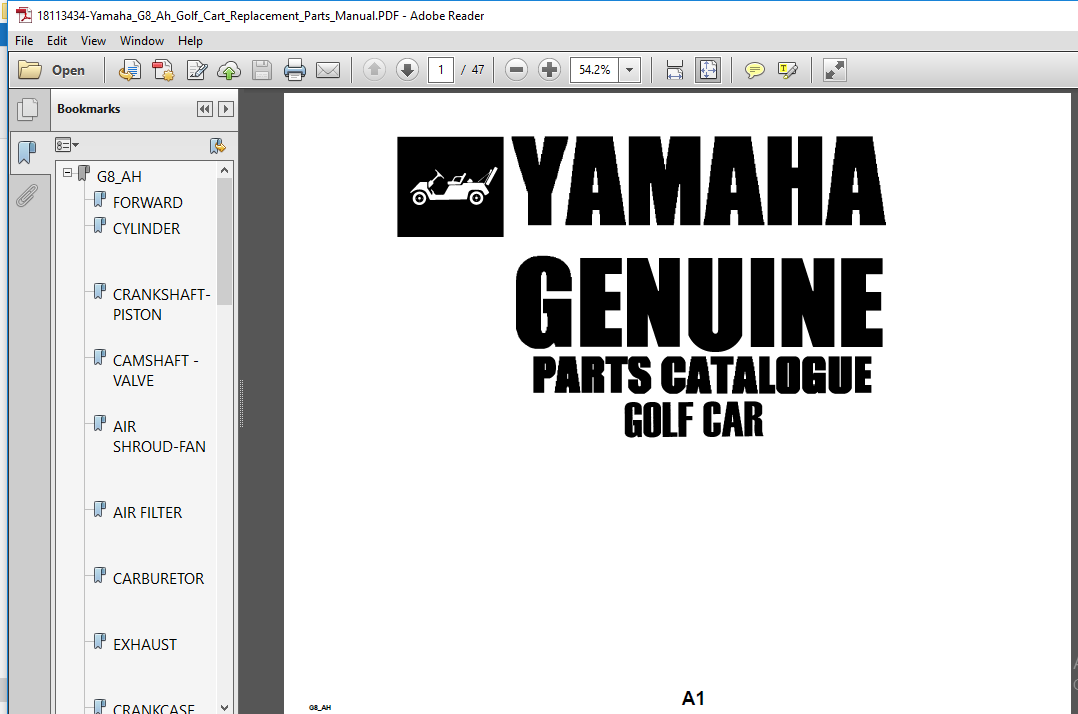Collapse the bookmarks pane double-arrow
This screenshot has width=1078, height=714.
205,109
